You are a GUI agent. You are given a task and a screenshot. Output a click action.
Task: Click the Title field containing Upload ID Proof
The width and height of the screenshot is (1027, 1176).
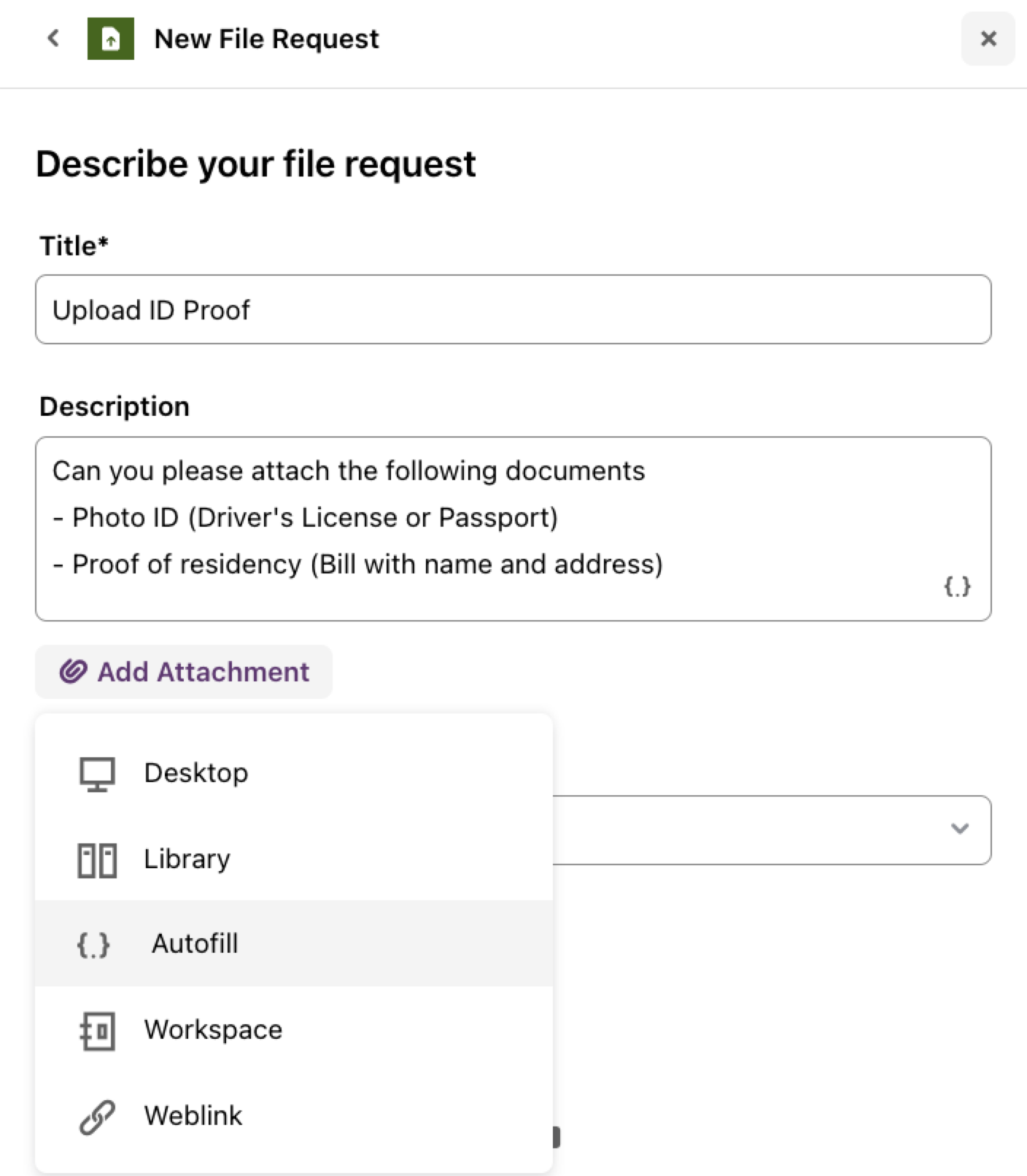point(513,309)
